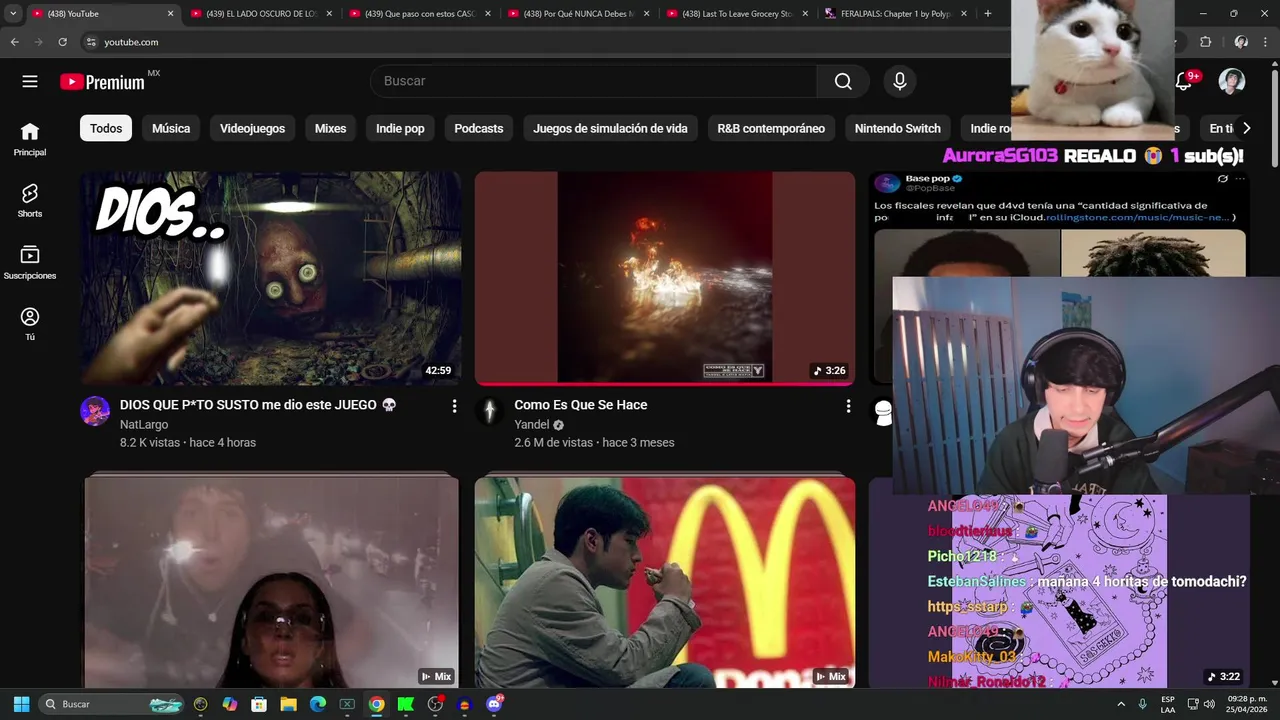
Task: Switch to Que paso con estos CASOS tab
Action: pyautogui.click(x=419, y=14)
